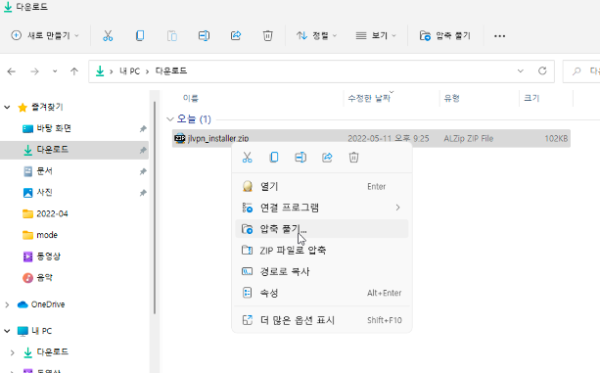Refresh the folder view
600x373 pixels.
(x=542, y=71)
